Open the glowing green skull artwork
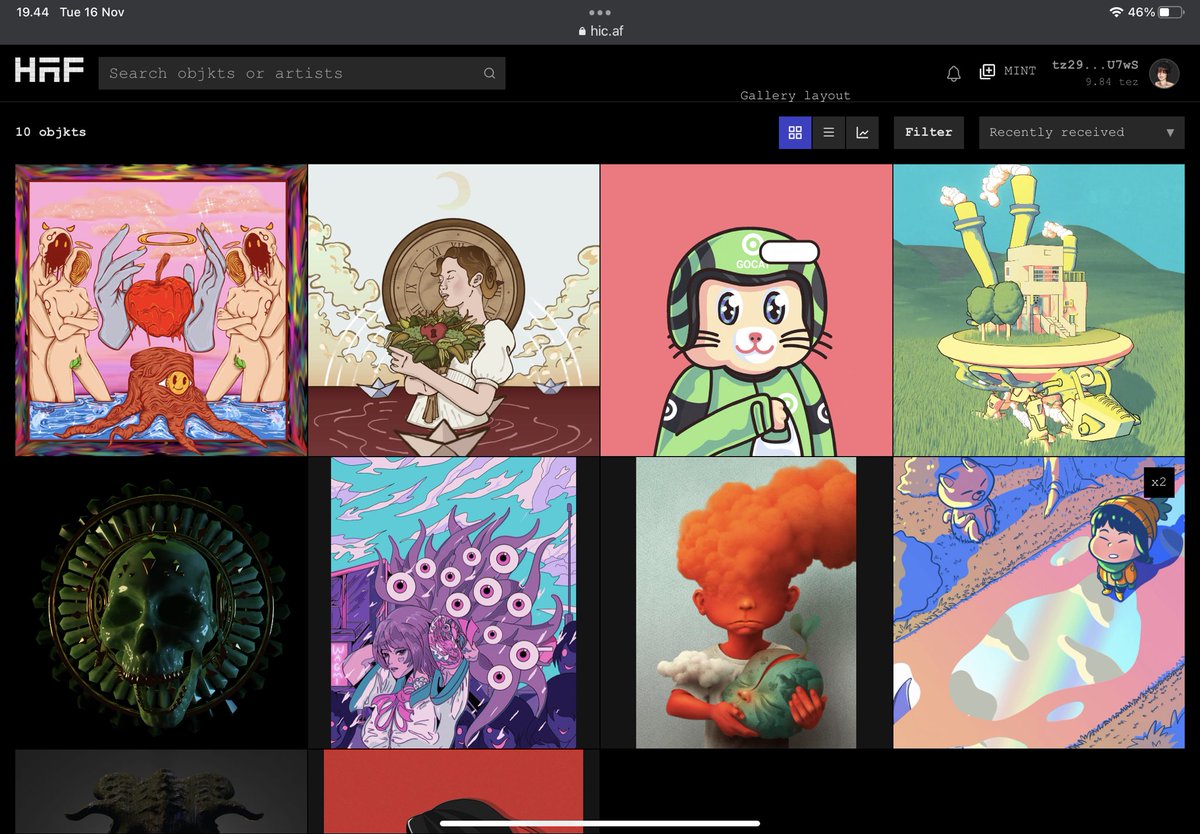This screenshot has height=834, width=1200. click(x=160, y=601)
